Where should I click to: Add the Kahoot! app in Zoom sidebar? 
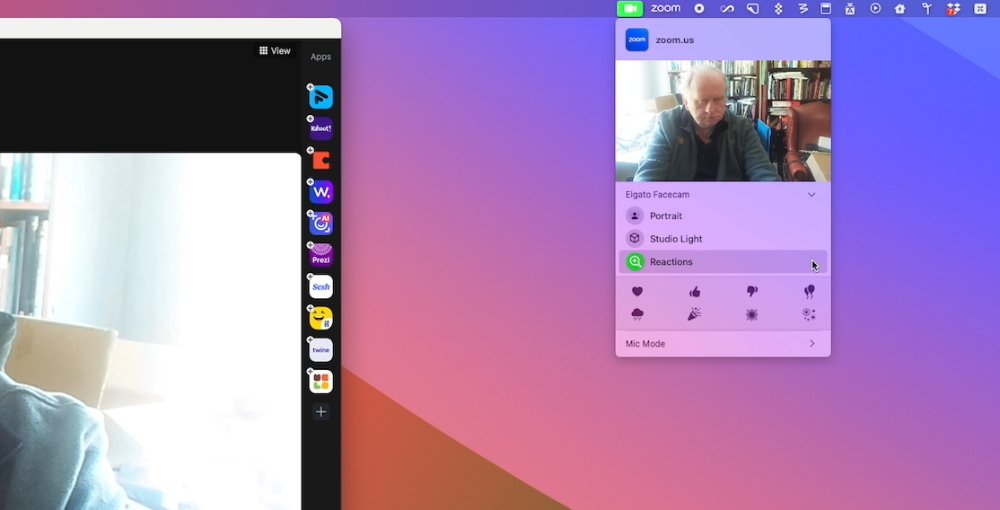pyautogui.click(x=321, y=128)
